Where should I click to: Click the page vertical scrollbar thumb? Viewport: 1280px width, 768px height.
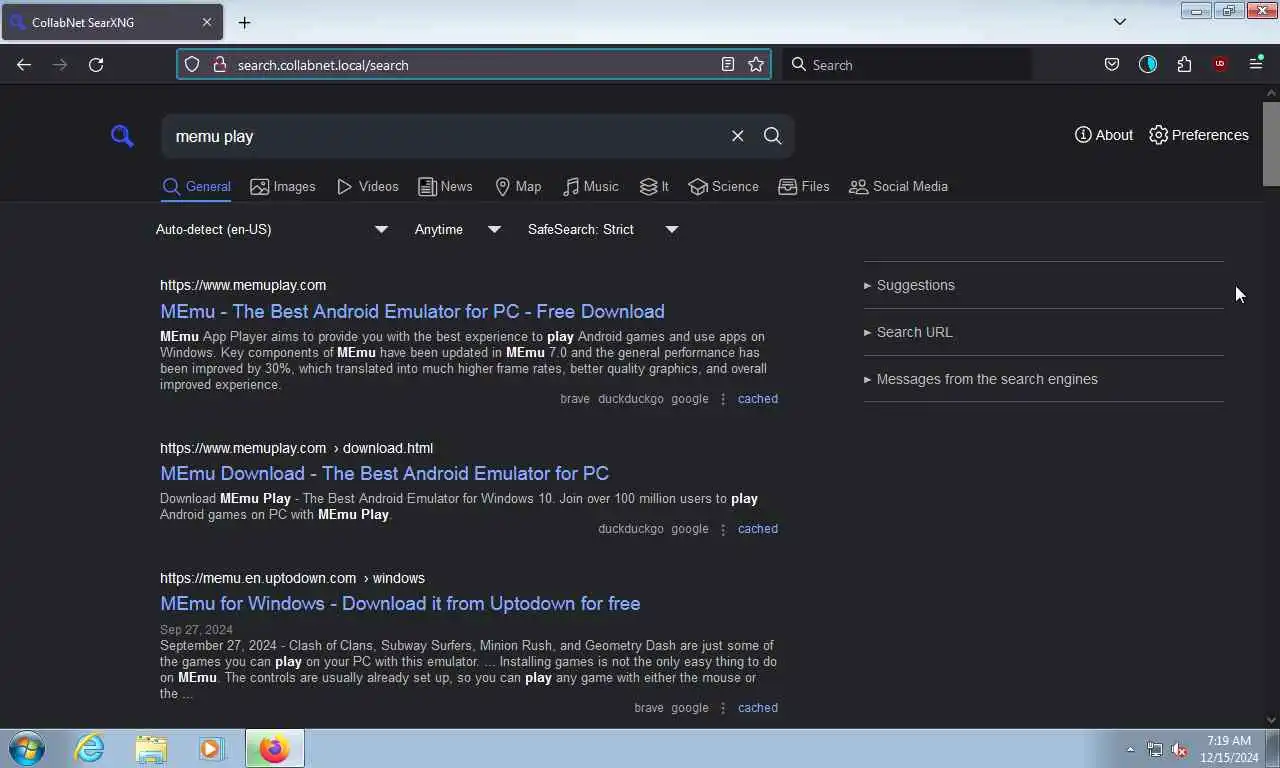coord(1271,143)
